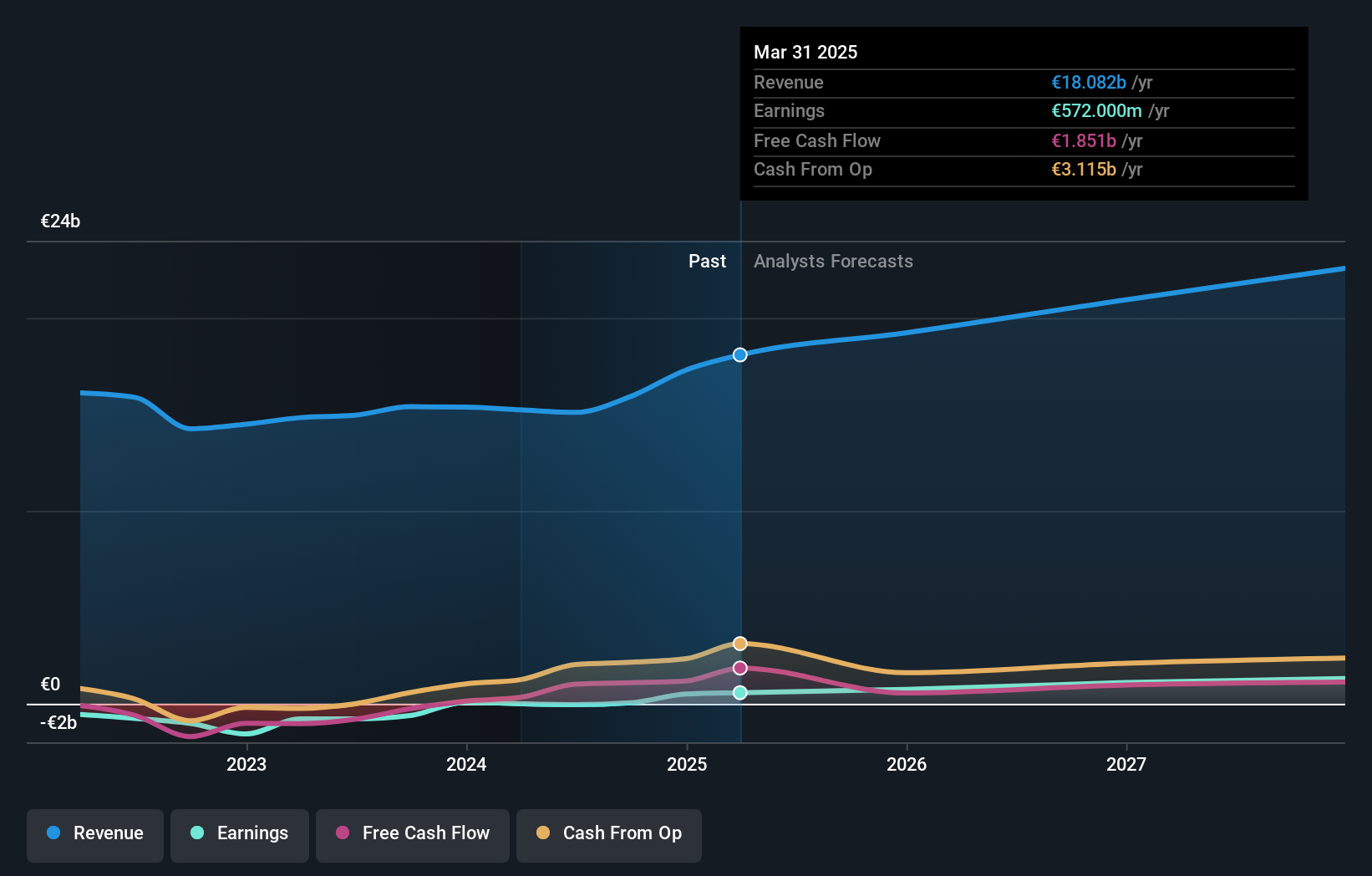Click the Earnings row label in tooltip
The image size is (1372, 876).
(x=789, y=111)
